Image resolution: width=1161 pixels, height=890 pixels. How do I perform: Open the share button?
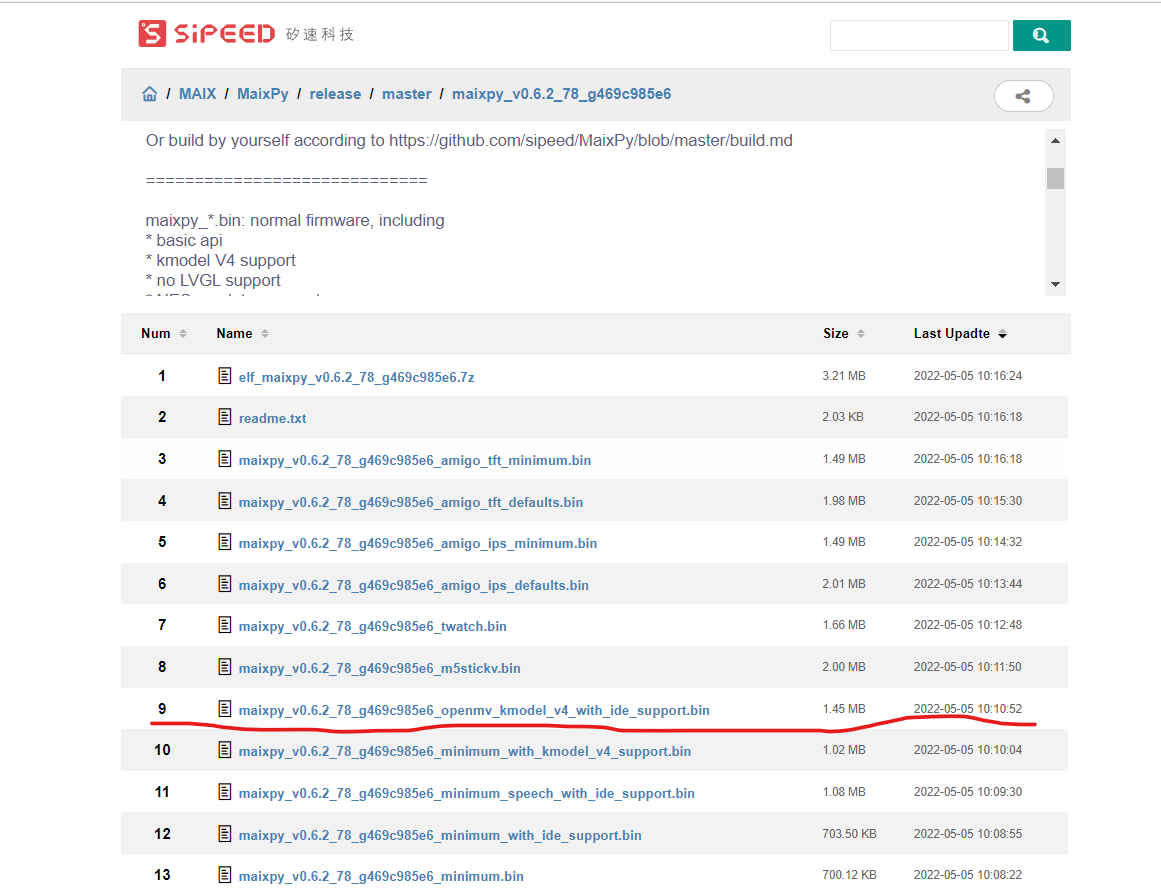click(1023, 96)
